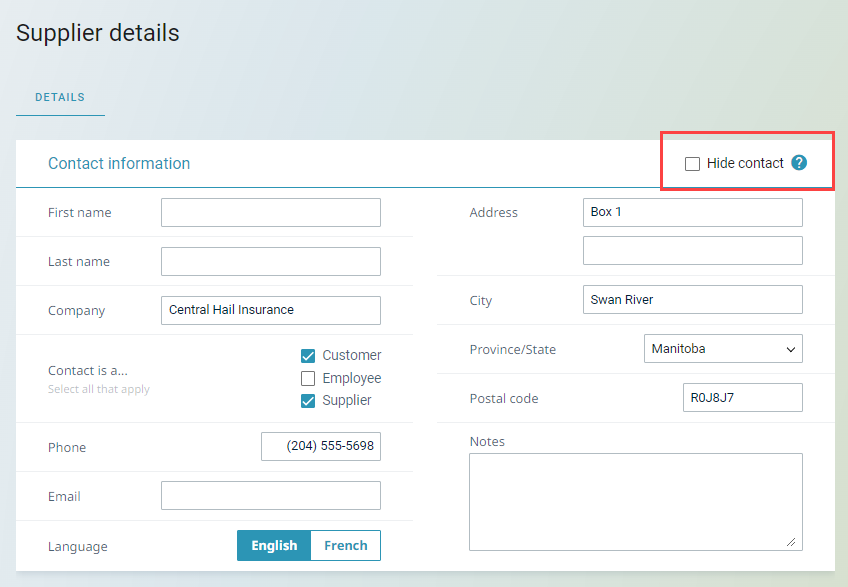Click the Phone number field
The width and height of the screenshot is (848, 587).
tap(321, 447)
